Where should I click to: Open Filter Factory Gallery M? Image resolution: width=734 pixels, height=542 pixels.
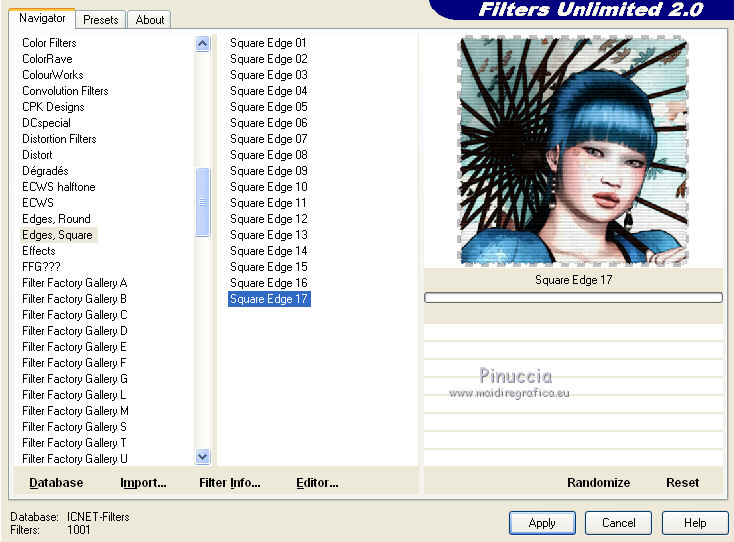[75, 411]
